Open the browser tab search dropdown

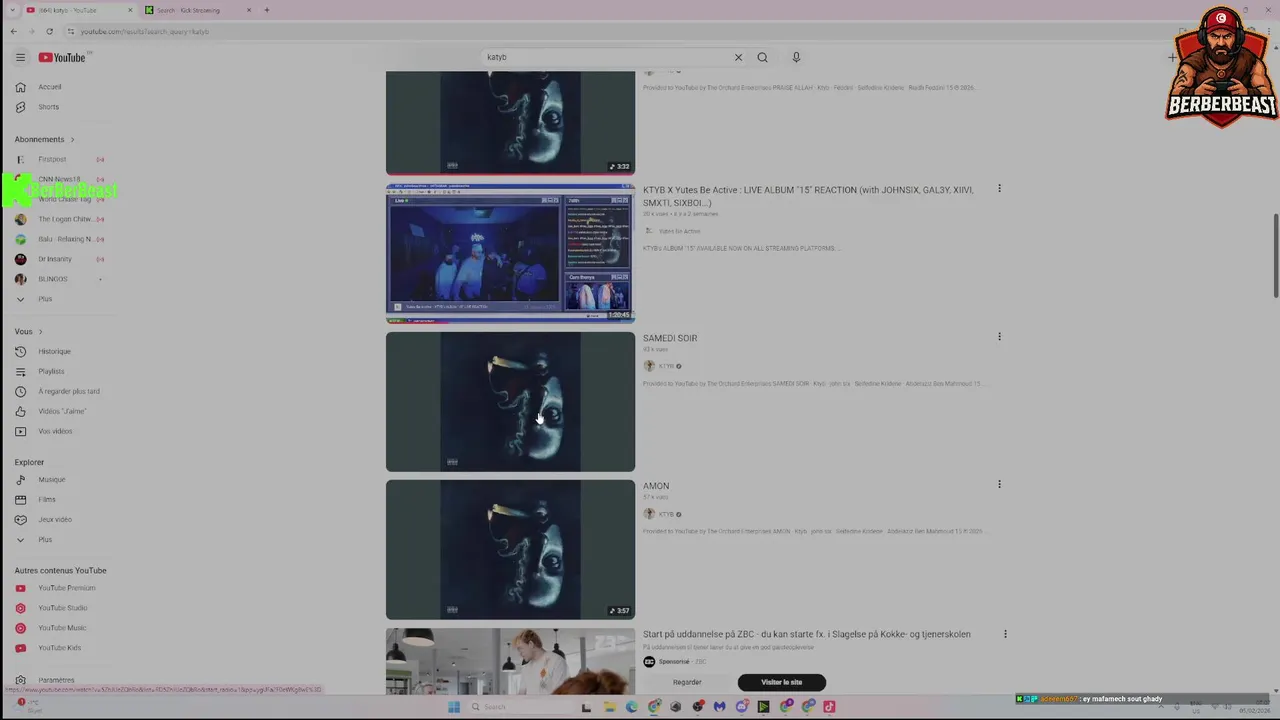pos(13,10)
